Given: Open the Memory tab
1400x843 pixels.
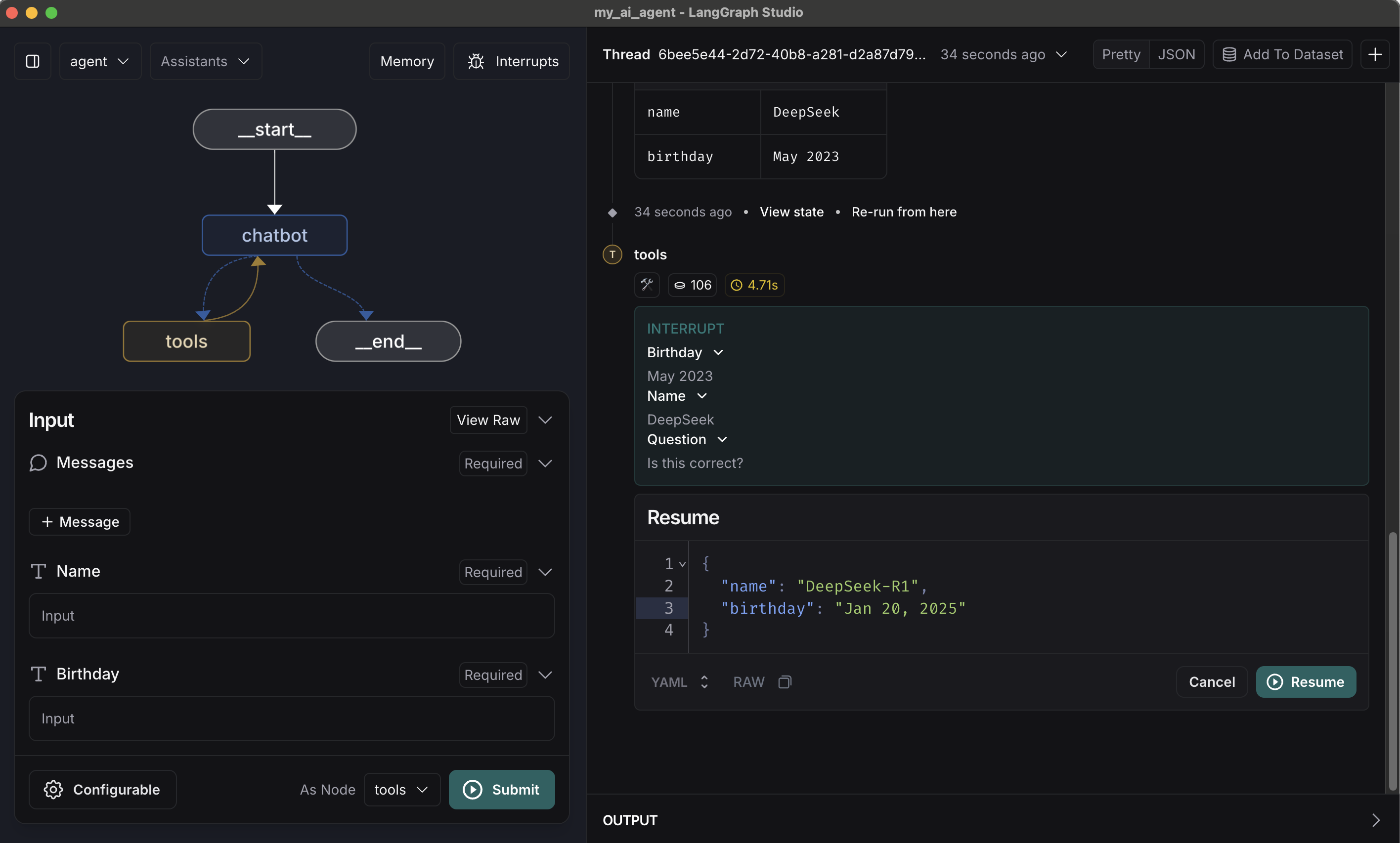Looking at the screenshot, I should tap(407, 61).
